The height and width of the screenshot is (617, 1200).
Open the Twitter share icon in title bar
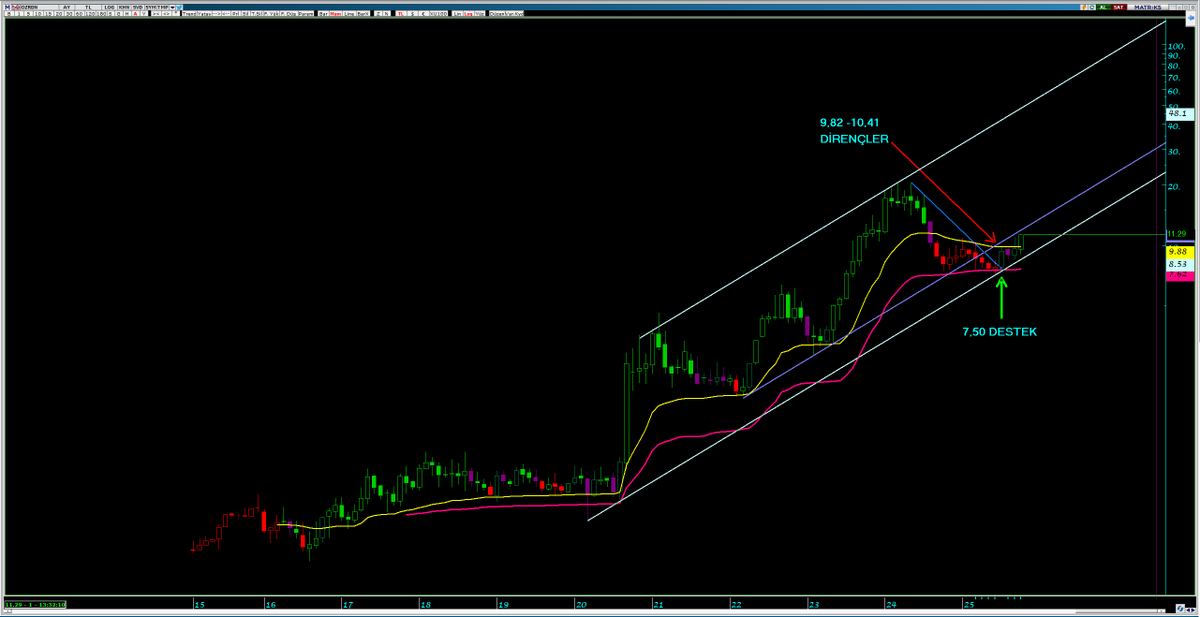click(x=179, y=7)
